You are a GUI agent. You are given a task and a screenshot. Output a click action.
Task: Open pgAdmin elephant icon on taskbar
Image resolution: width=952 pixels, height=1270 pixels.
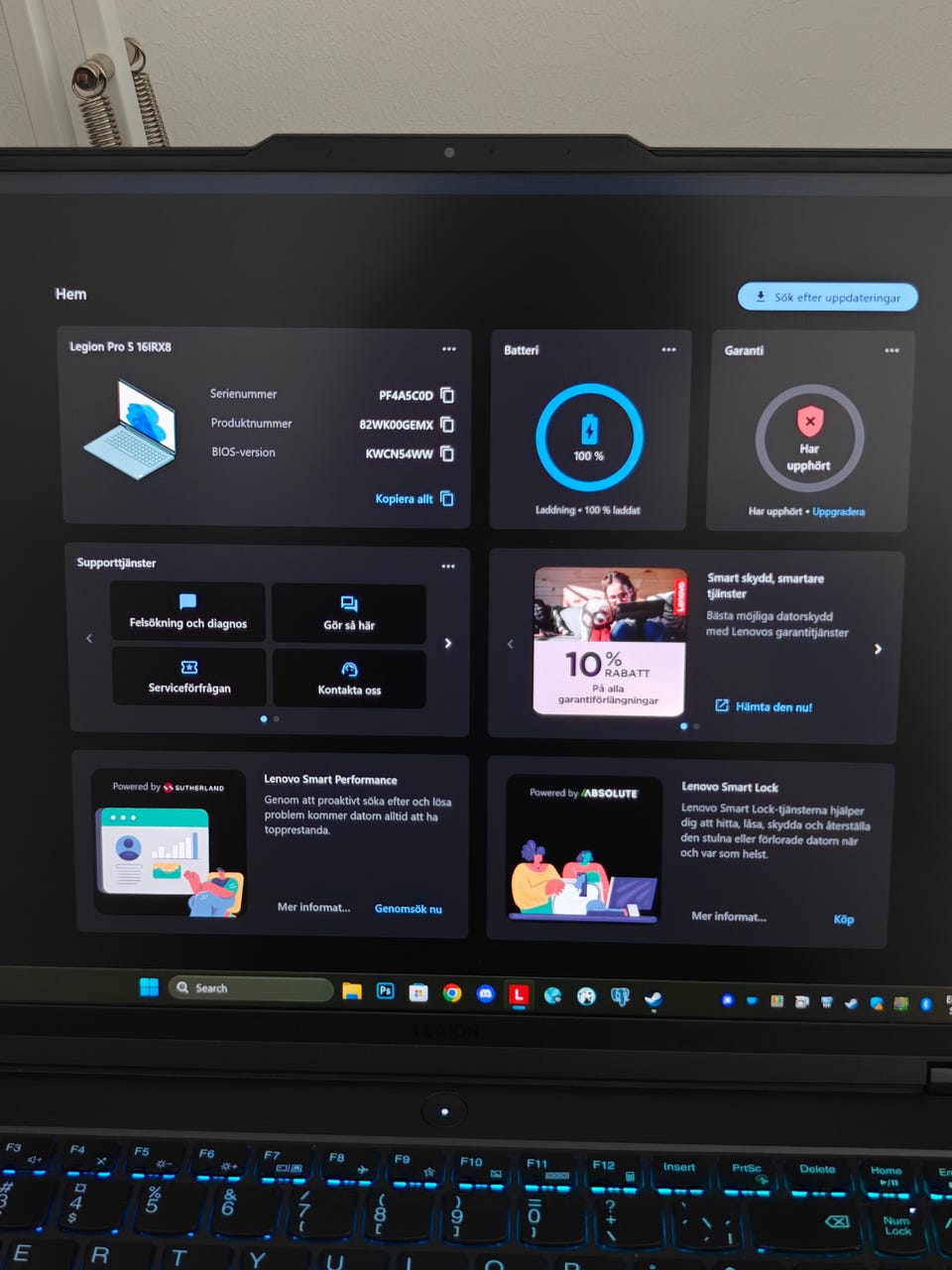(x=620, y=997)
